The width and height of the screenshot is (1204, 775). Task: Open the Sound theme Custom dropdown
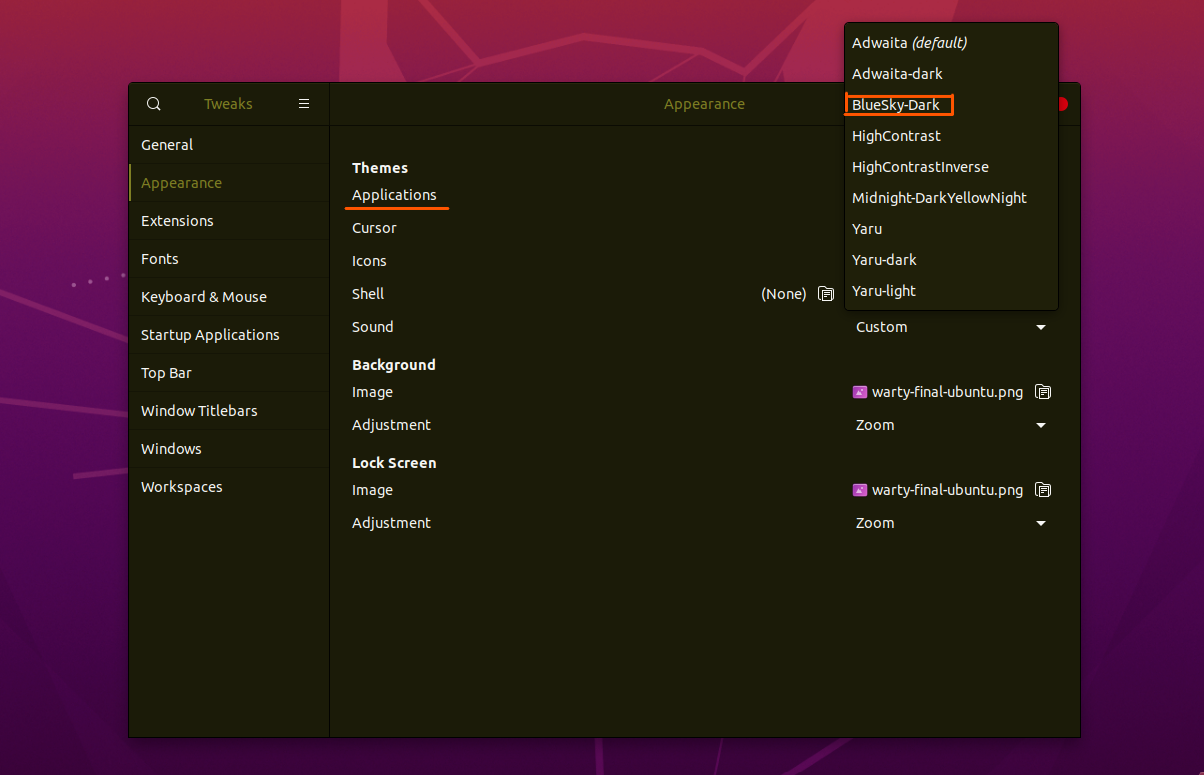click(951, 327)
